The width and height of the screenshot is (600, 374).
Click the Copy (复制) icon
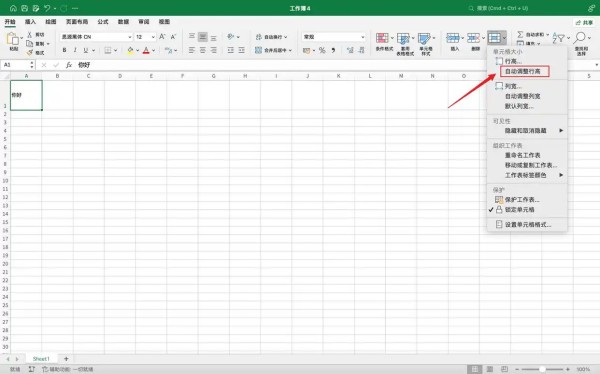point(29,44)
